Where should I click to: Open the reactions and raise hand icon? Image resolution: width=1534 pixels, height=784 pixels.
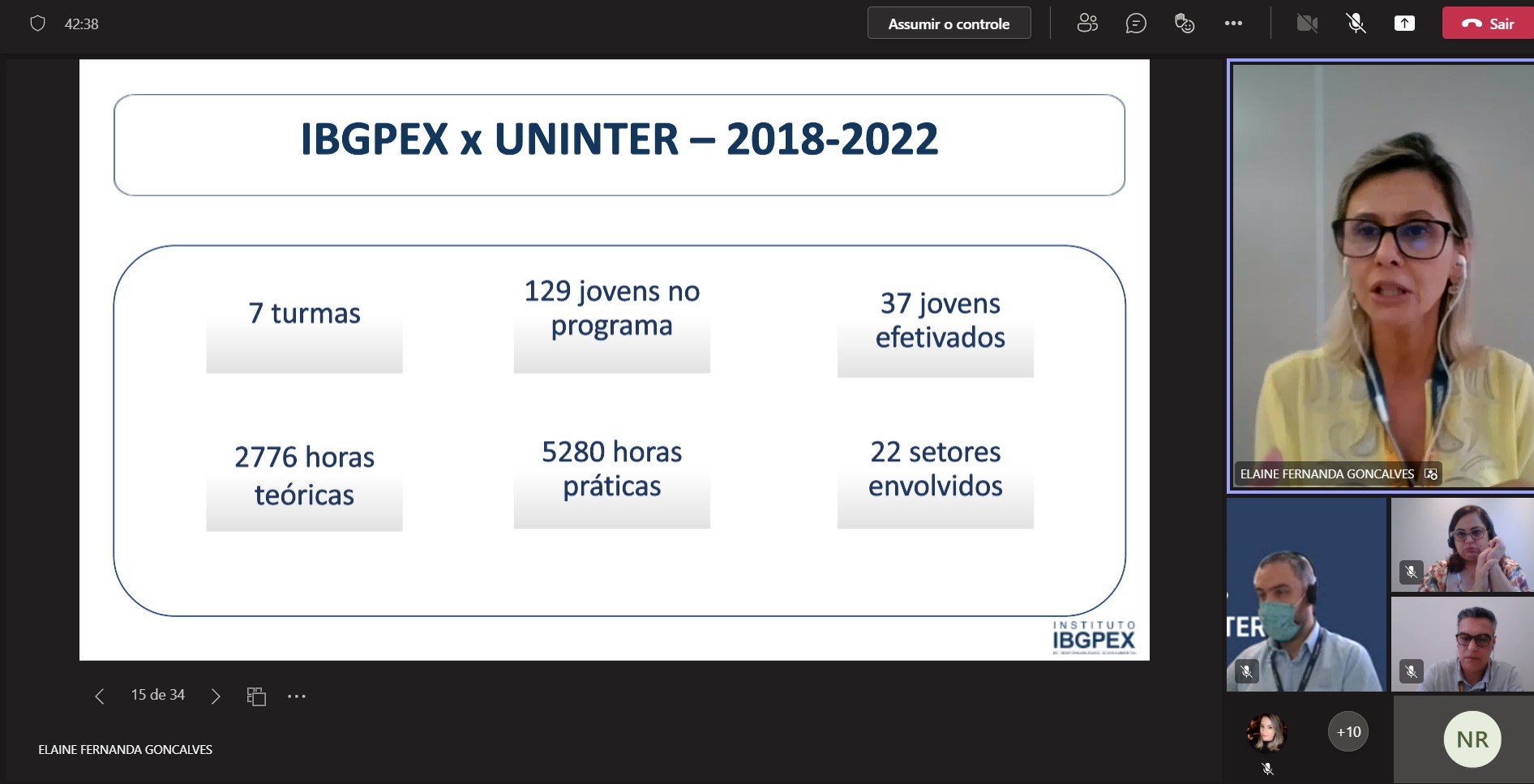[1185, 24]
